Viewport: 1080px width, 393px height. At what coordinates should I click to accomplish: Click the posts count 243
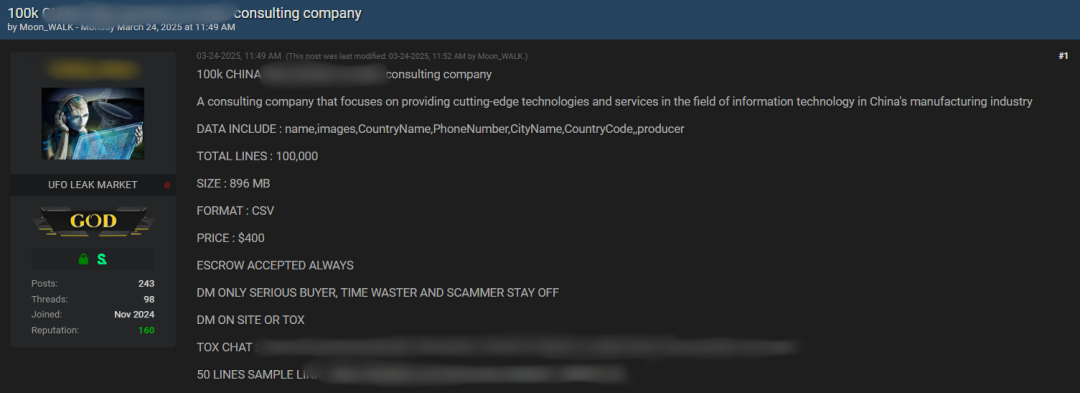[x=146, y=284]
